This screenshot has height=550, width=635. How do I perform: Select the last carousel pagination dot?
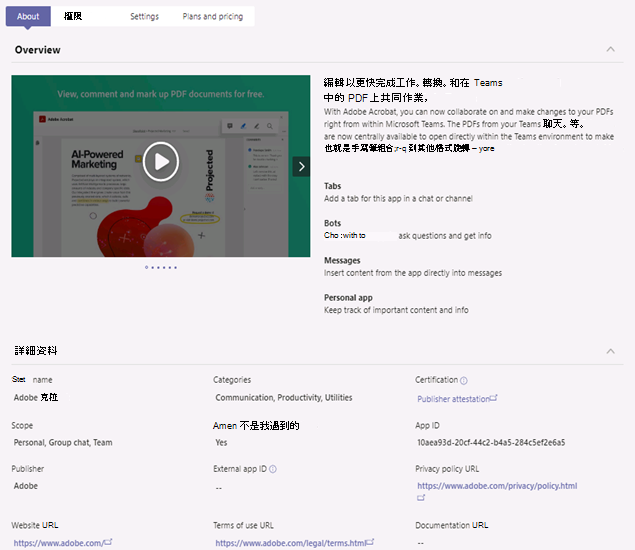175,267
